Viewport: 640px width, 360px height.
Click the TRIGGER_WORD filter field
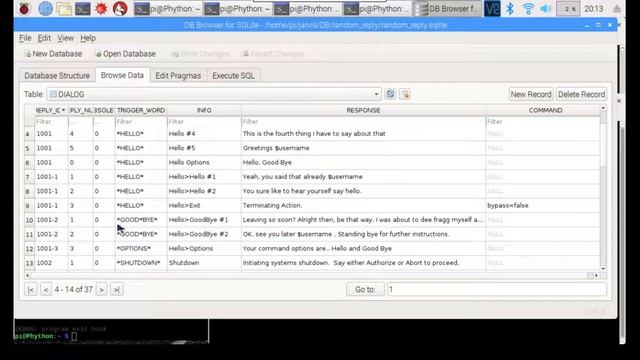141,122
